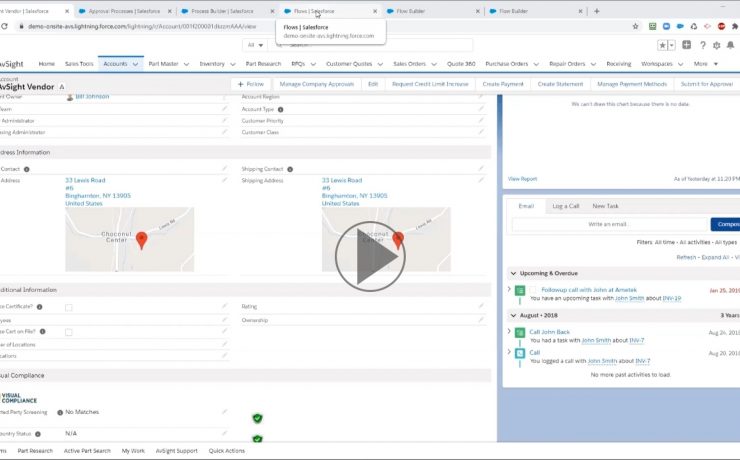Toggle the Certificate? checkbox

pyautogui.click(x=69, y=308)
